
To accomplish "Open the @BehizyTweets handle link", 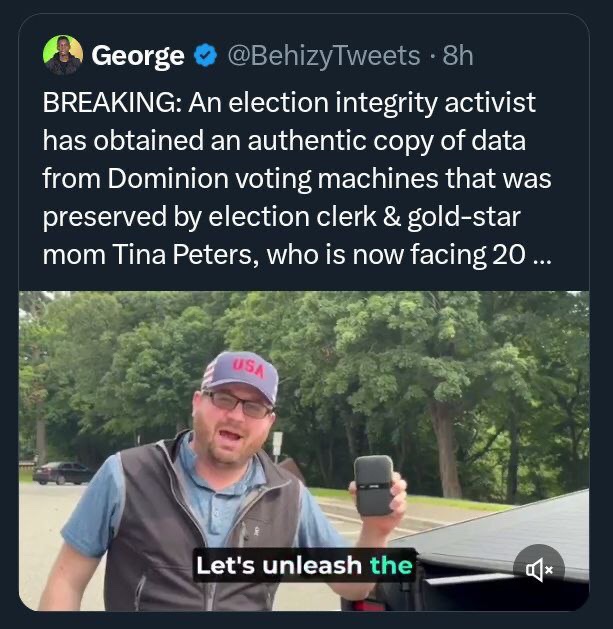I will coord(324,56).
